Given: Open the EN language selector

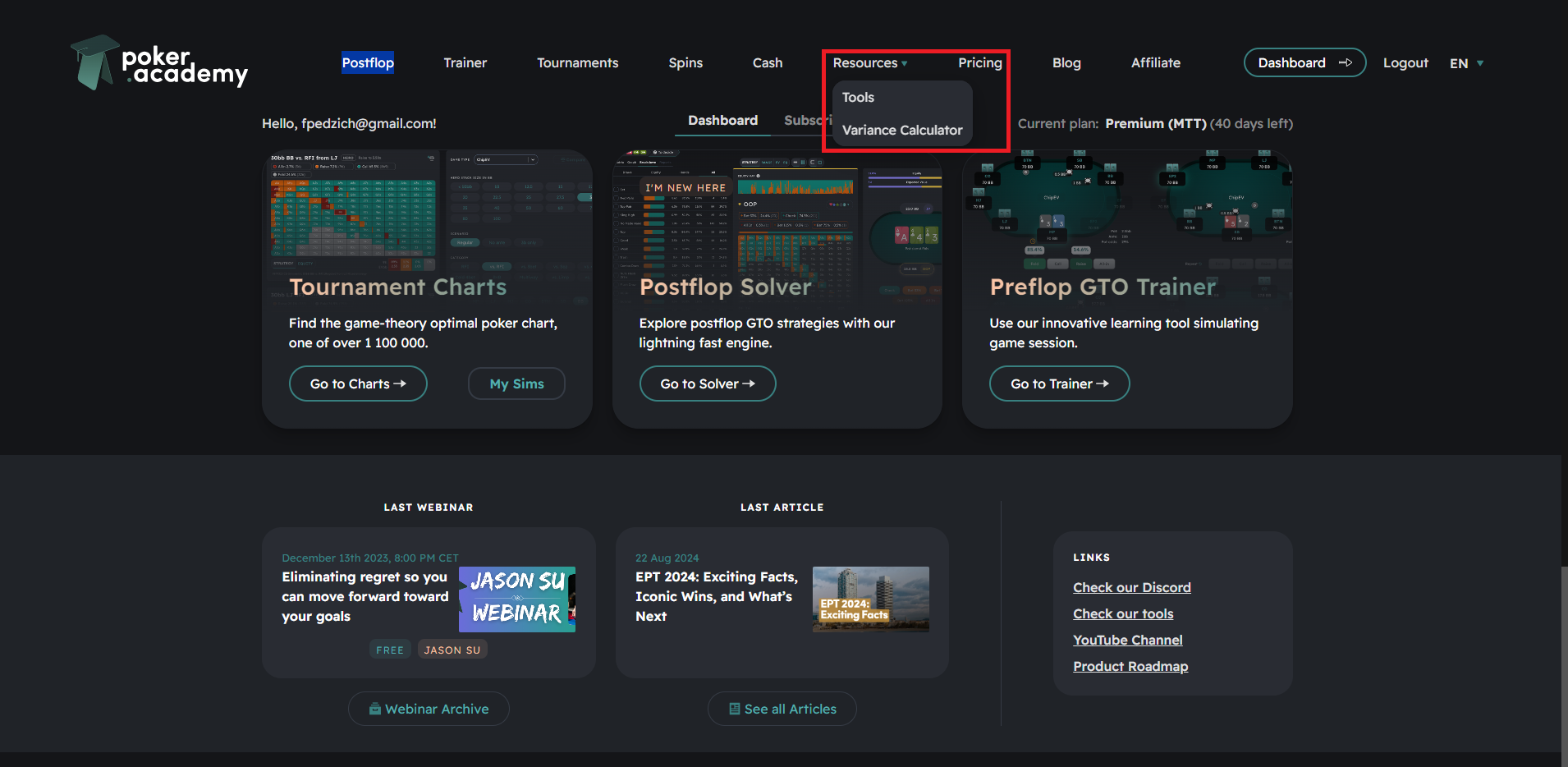Looking at the screenshot, I should (x=1466, y=63).
